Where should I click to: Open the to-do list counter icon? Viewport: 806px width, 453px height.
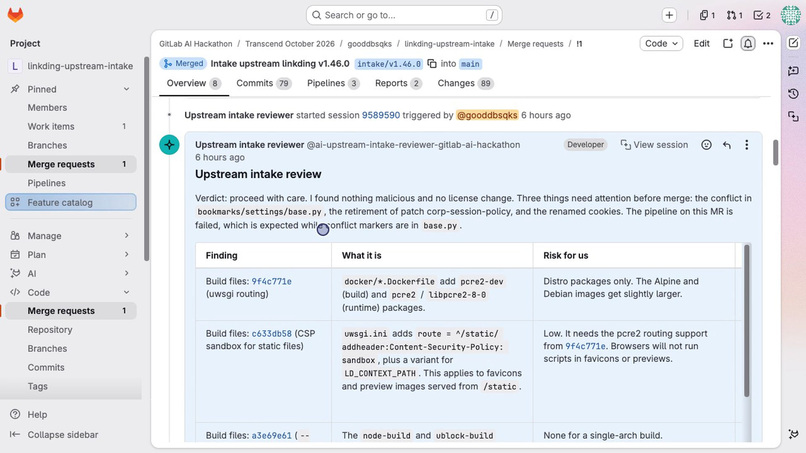[x=762, y=15]
